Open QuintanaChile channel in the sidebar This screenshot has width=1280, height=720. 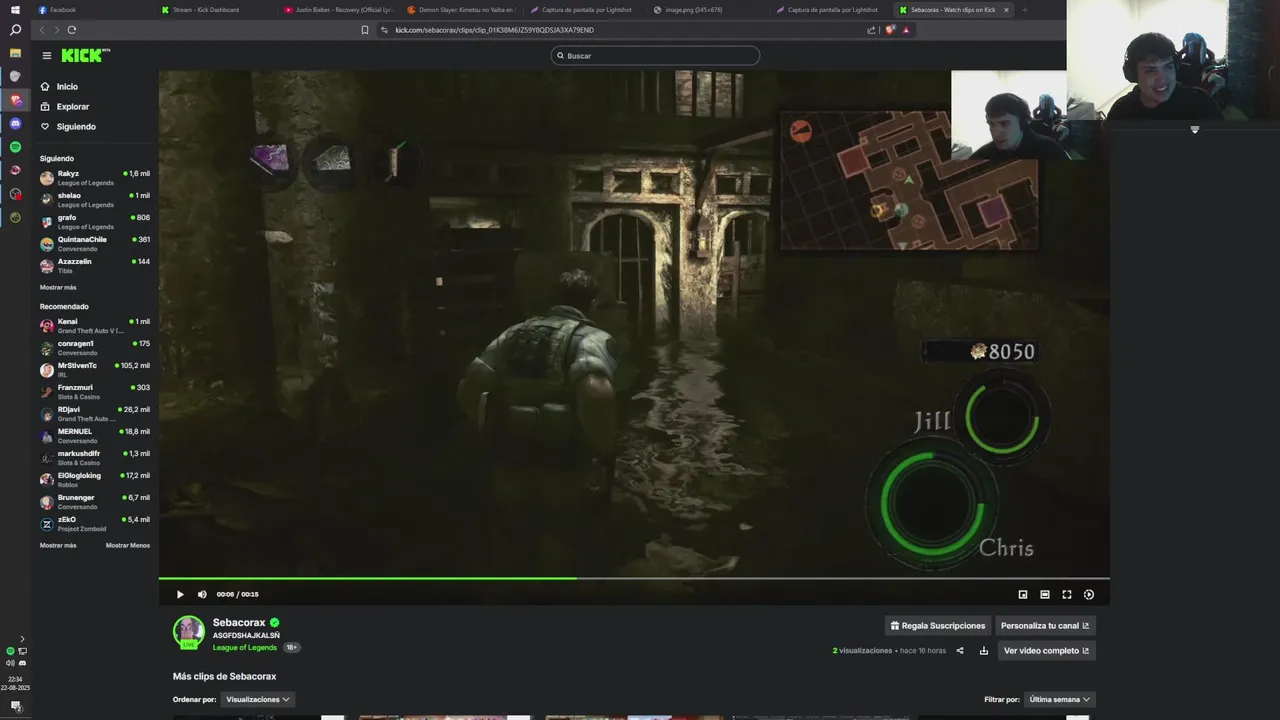[x=95, y=244]
